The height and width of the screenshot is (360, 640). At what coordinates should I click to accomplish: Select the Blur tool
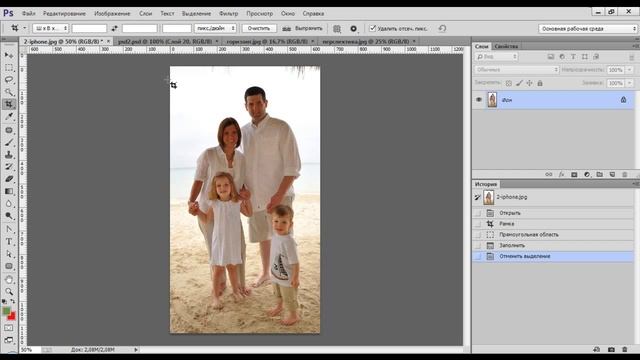[x=9, y=204]
